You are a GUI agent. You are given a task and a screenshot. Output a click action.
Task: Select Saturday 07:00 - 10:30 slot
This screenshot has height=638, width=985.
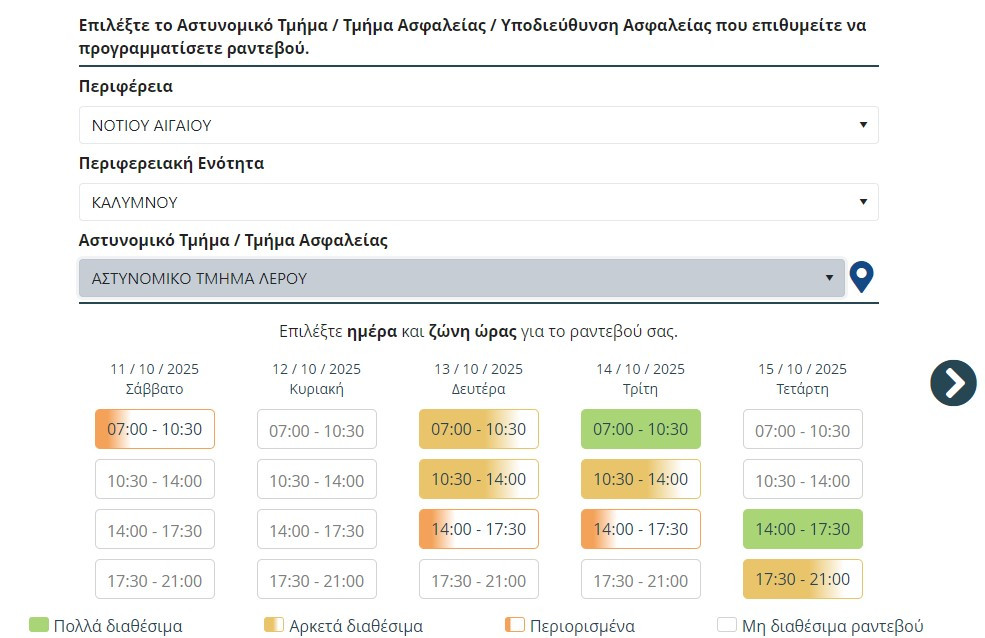155,430
